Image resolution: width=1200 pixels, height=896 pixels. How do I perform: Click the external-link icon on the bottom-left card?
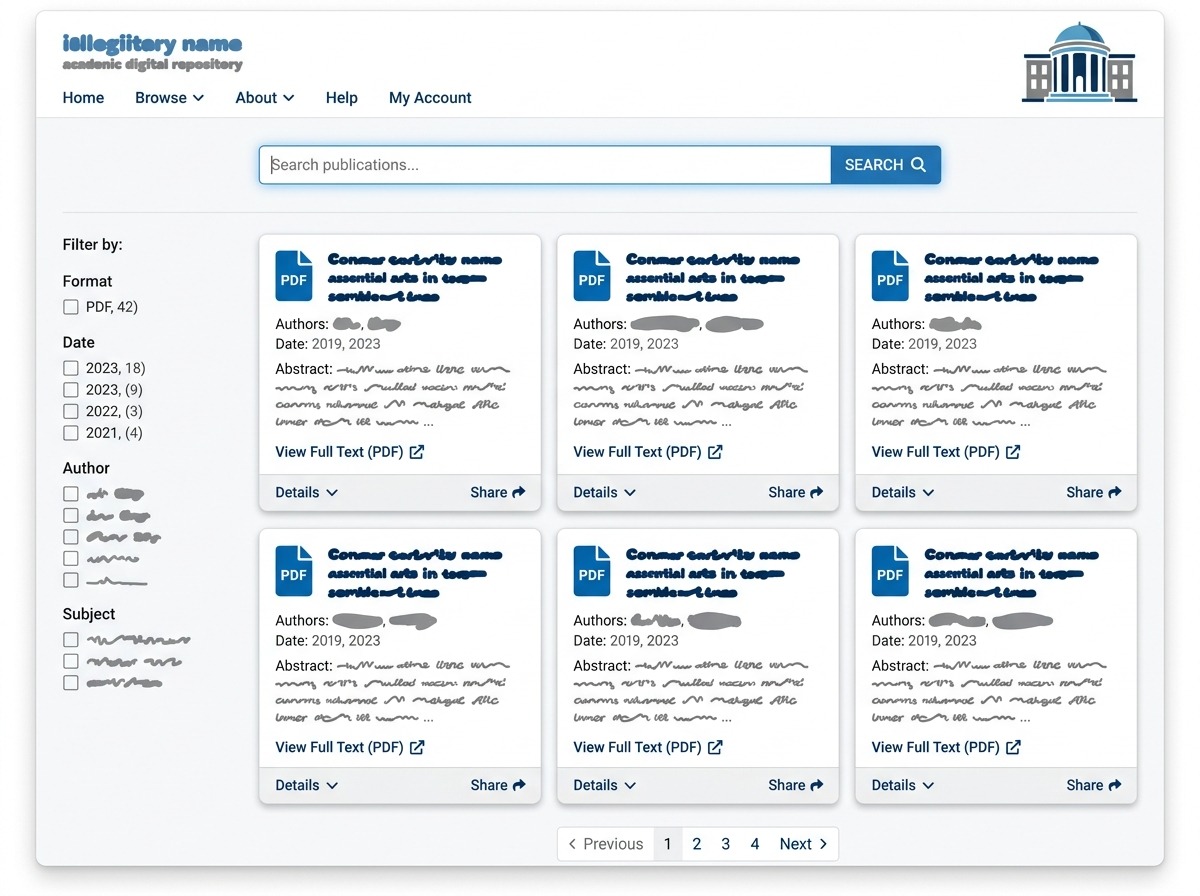tap(417, 747)
